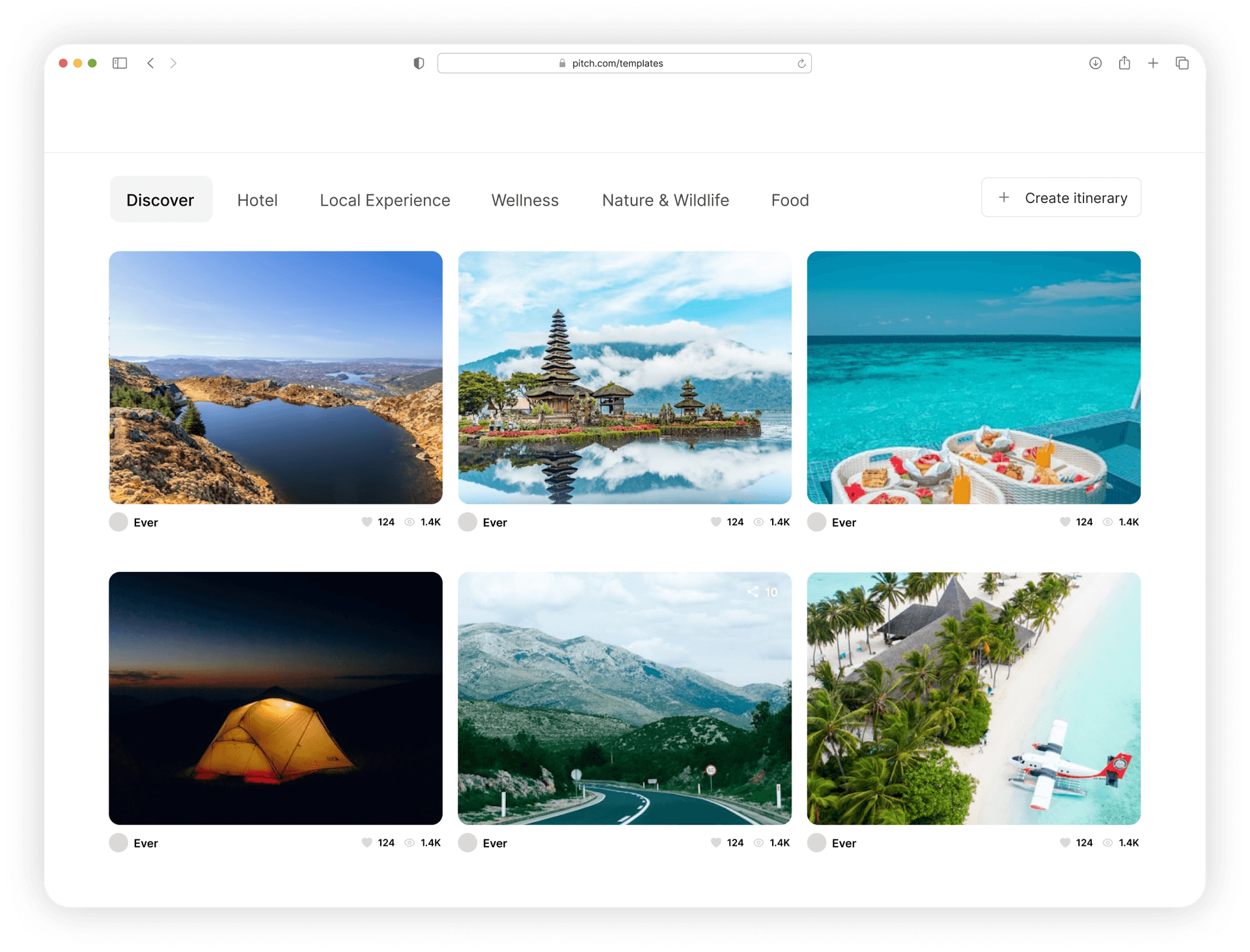Click the Ever link below the seaplane photo
Viewport: 1250px width, 952px height.
tap(843, 842)
